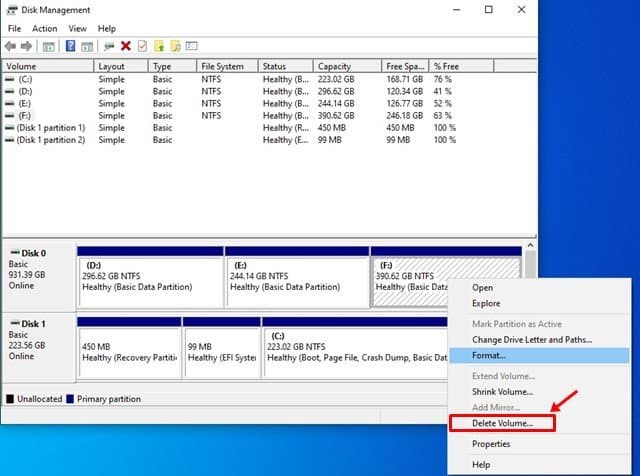Image resolution: width=640 pixels, height=476 pixels.
Task: Click the Show/Hide Action Pane icon
Action: point(87,47)
